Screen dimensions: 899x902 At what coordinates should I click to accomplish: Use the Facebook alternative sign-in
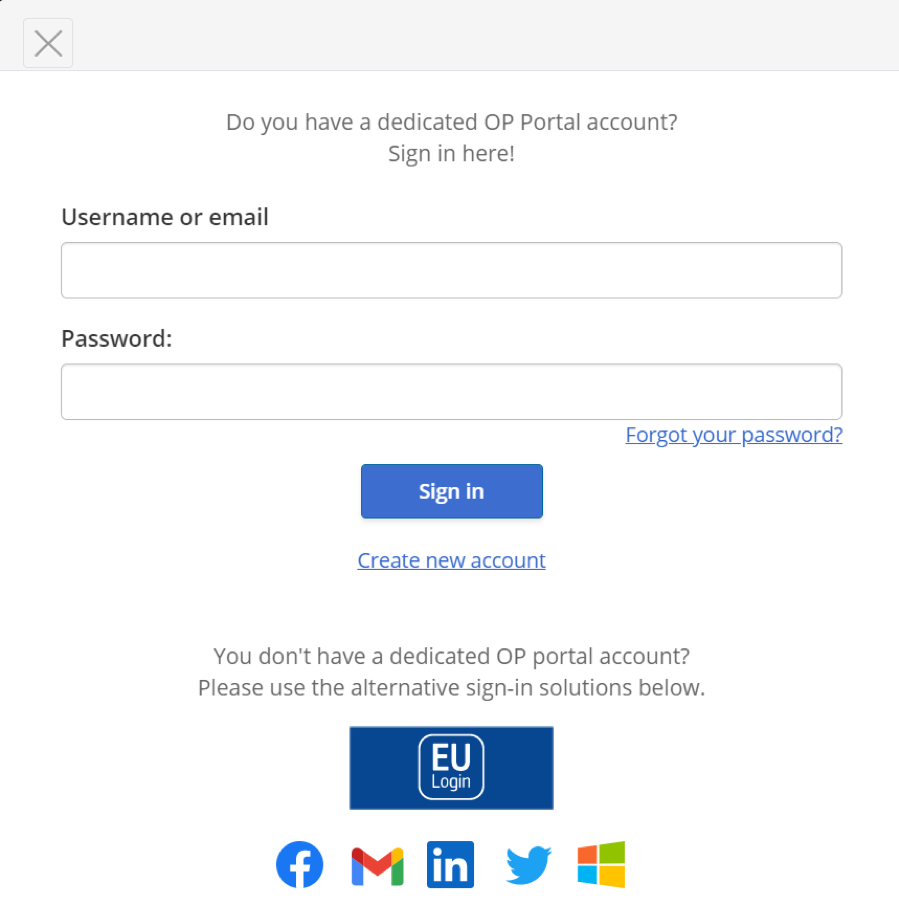tap(299, 864)
